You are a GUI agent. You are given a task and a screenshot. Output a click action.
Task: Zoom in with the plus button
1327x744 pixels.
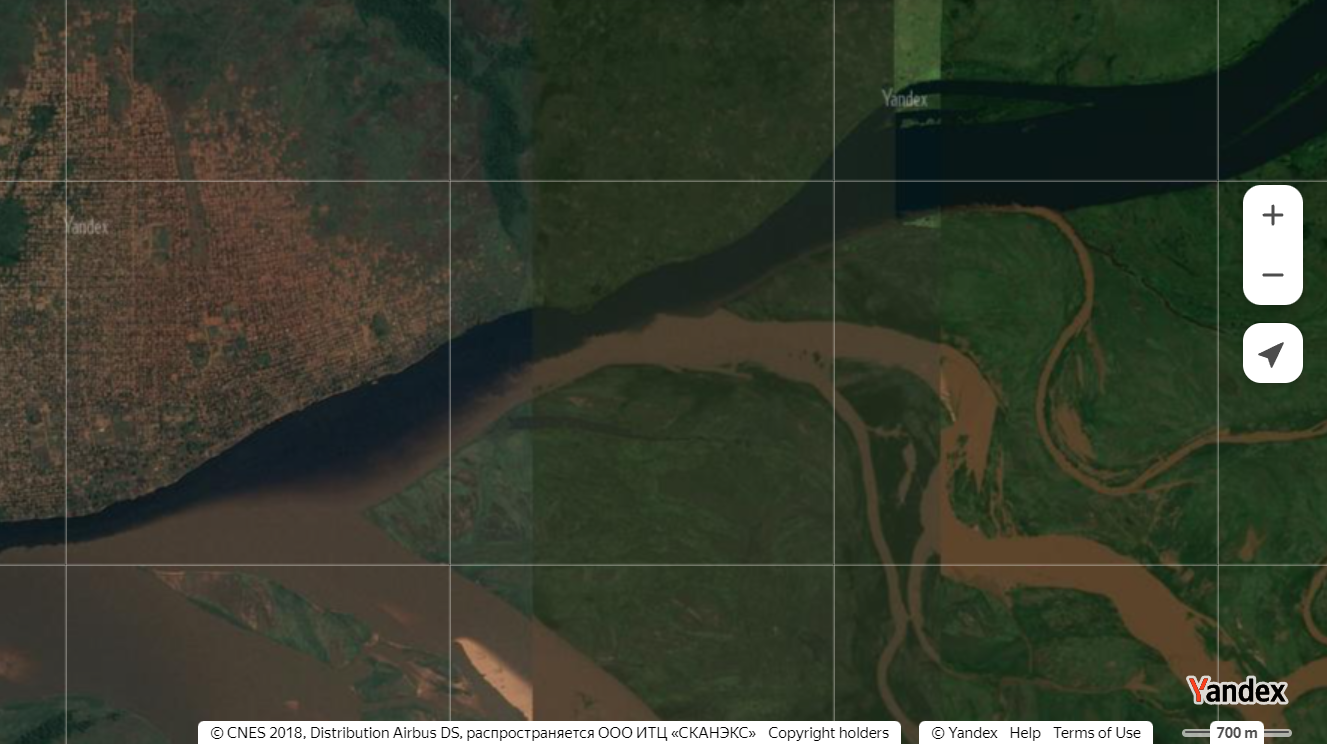coord(1272,215)
